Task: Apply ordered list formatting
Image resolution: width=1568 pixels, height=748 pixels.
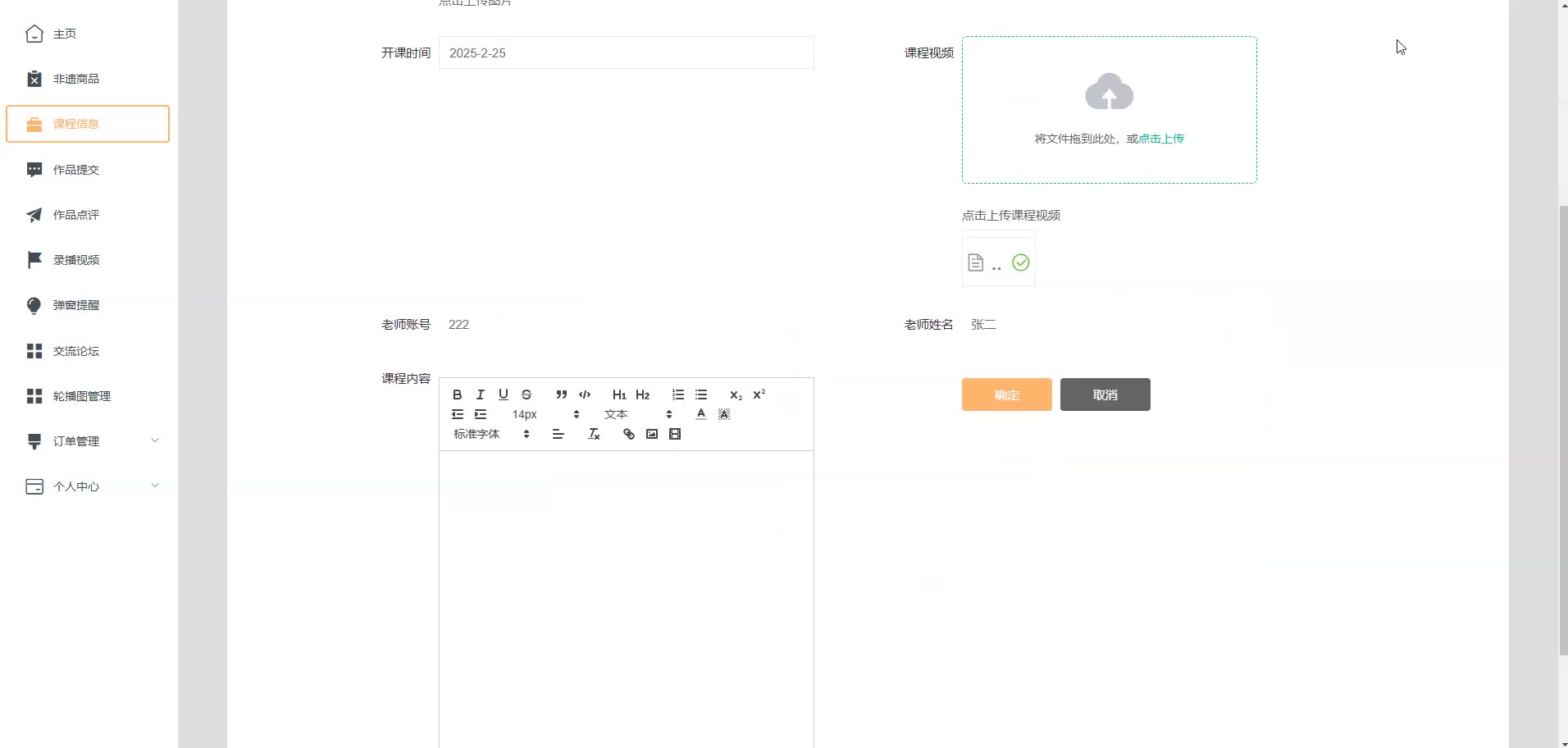Action: (x=678, y=395)
